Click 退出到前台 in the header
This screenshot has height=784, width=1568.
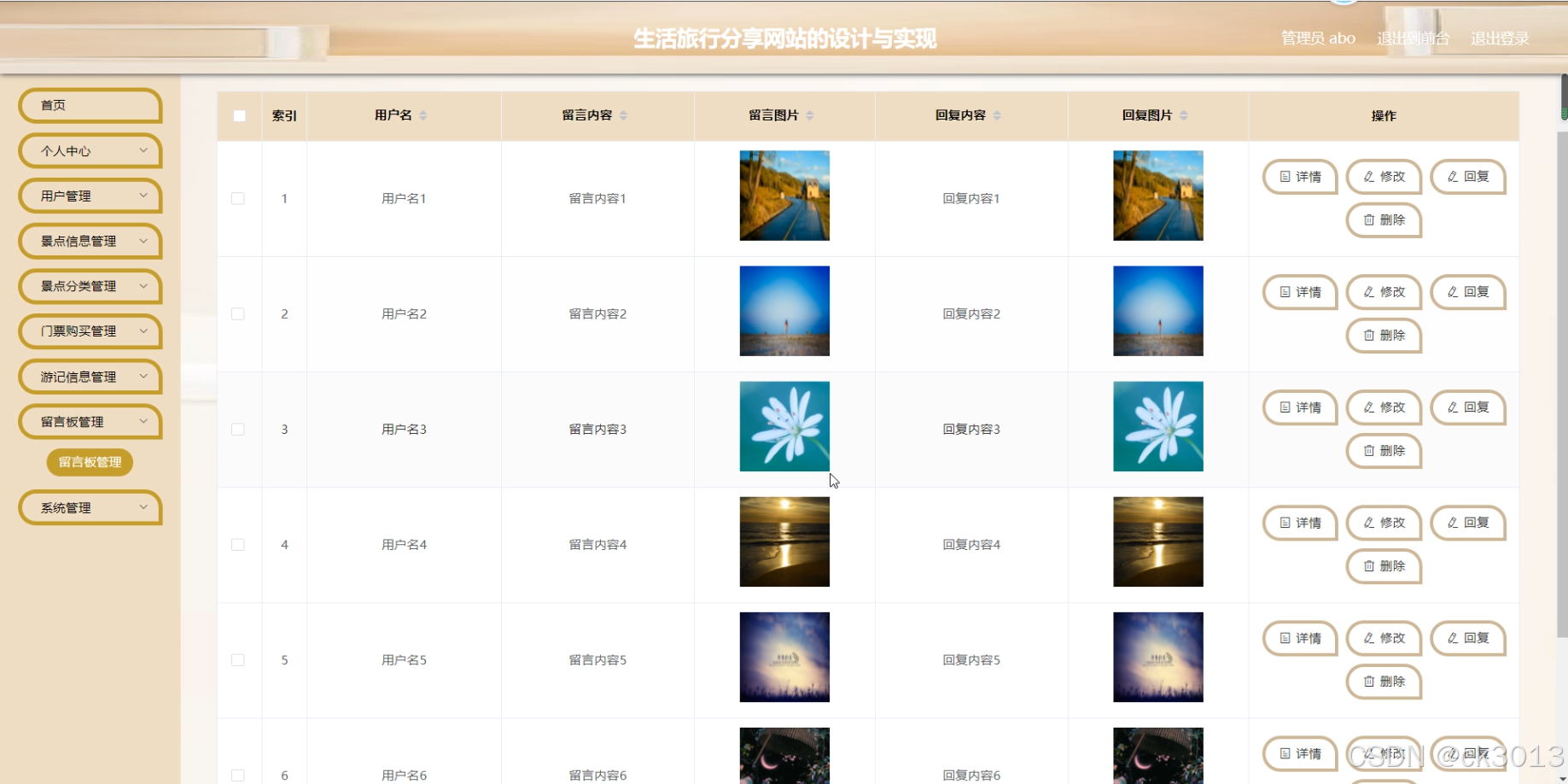pos(1413,38)
